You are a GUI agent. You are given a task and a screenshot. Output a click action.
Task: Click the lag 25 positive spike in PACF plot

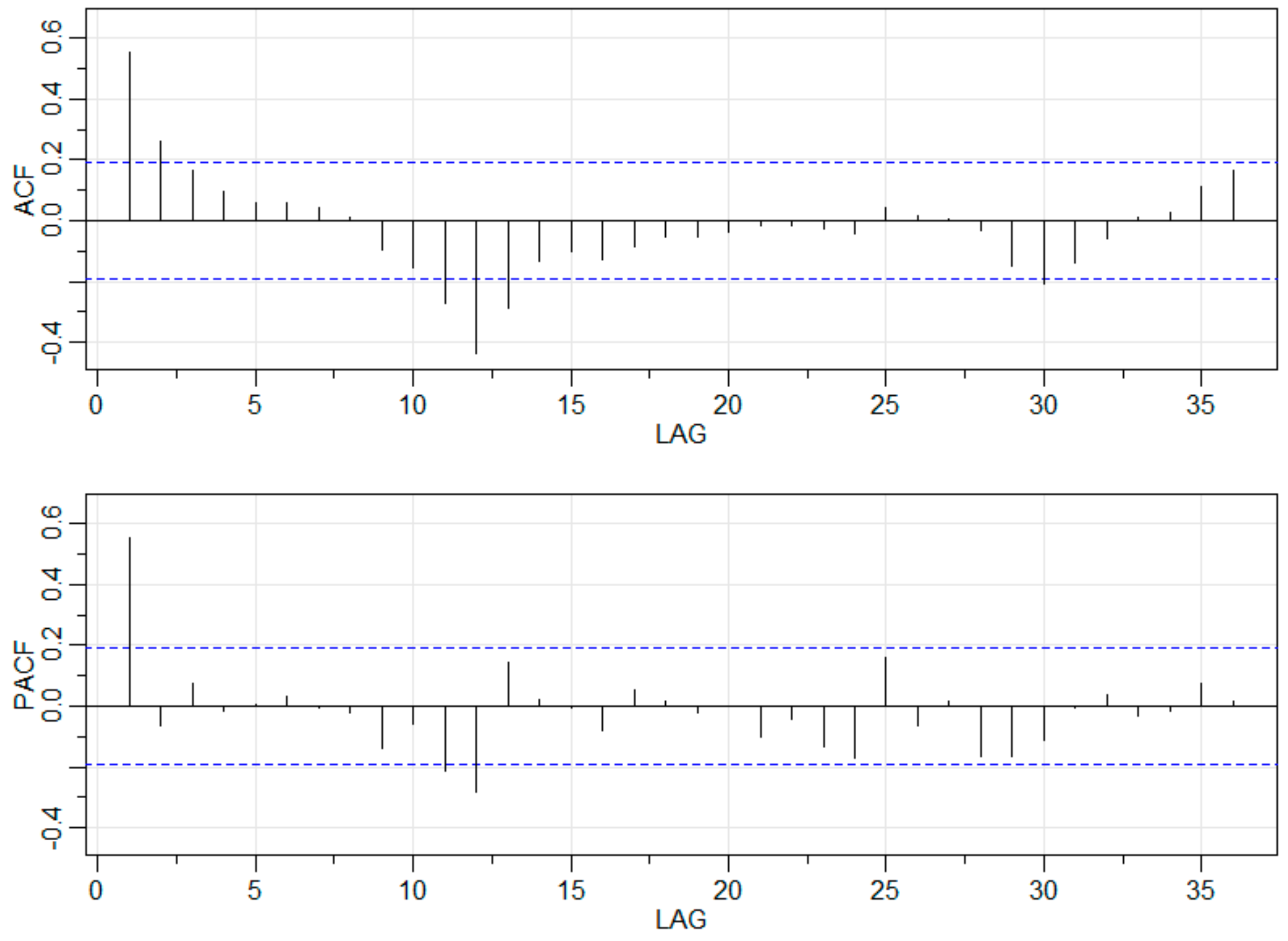point(885,681)
